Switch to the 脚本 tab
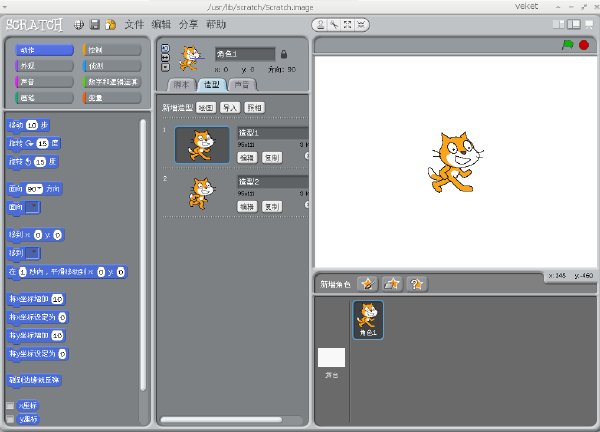The height and width of the screenshot is (432, 600). (181, 85)
